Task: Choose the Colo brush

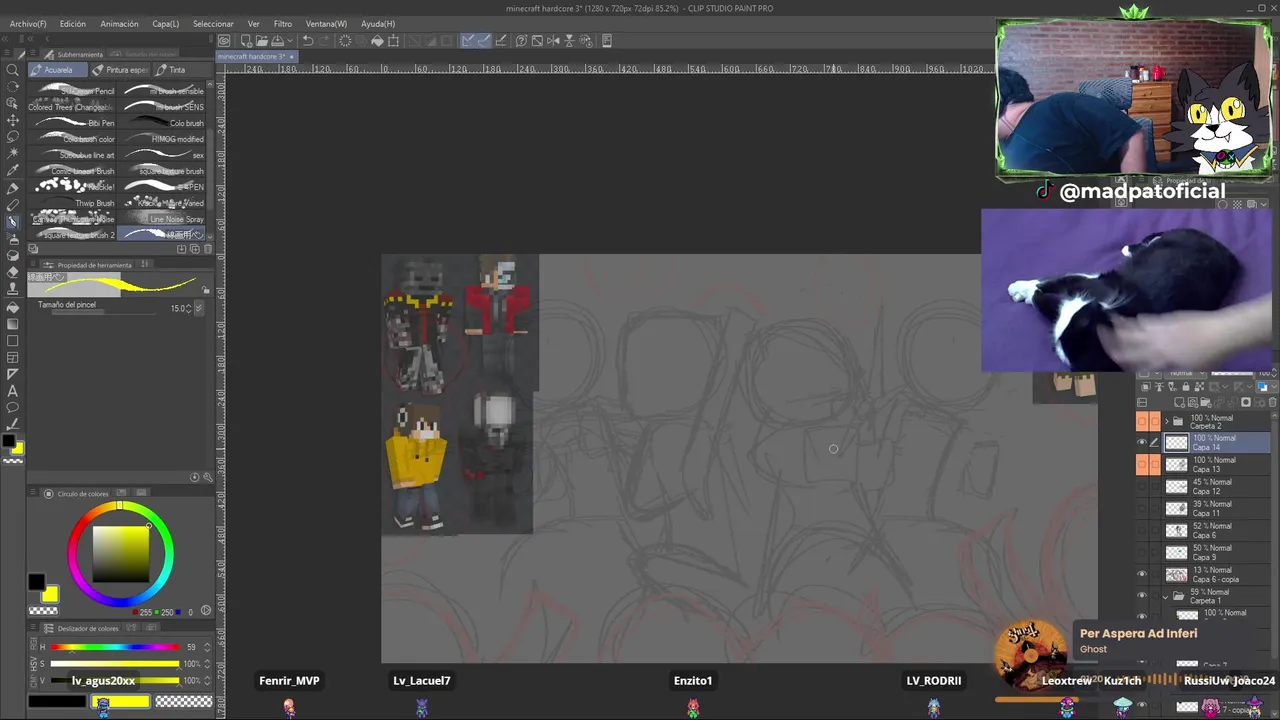Action: click(163, 123)
